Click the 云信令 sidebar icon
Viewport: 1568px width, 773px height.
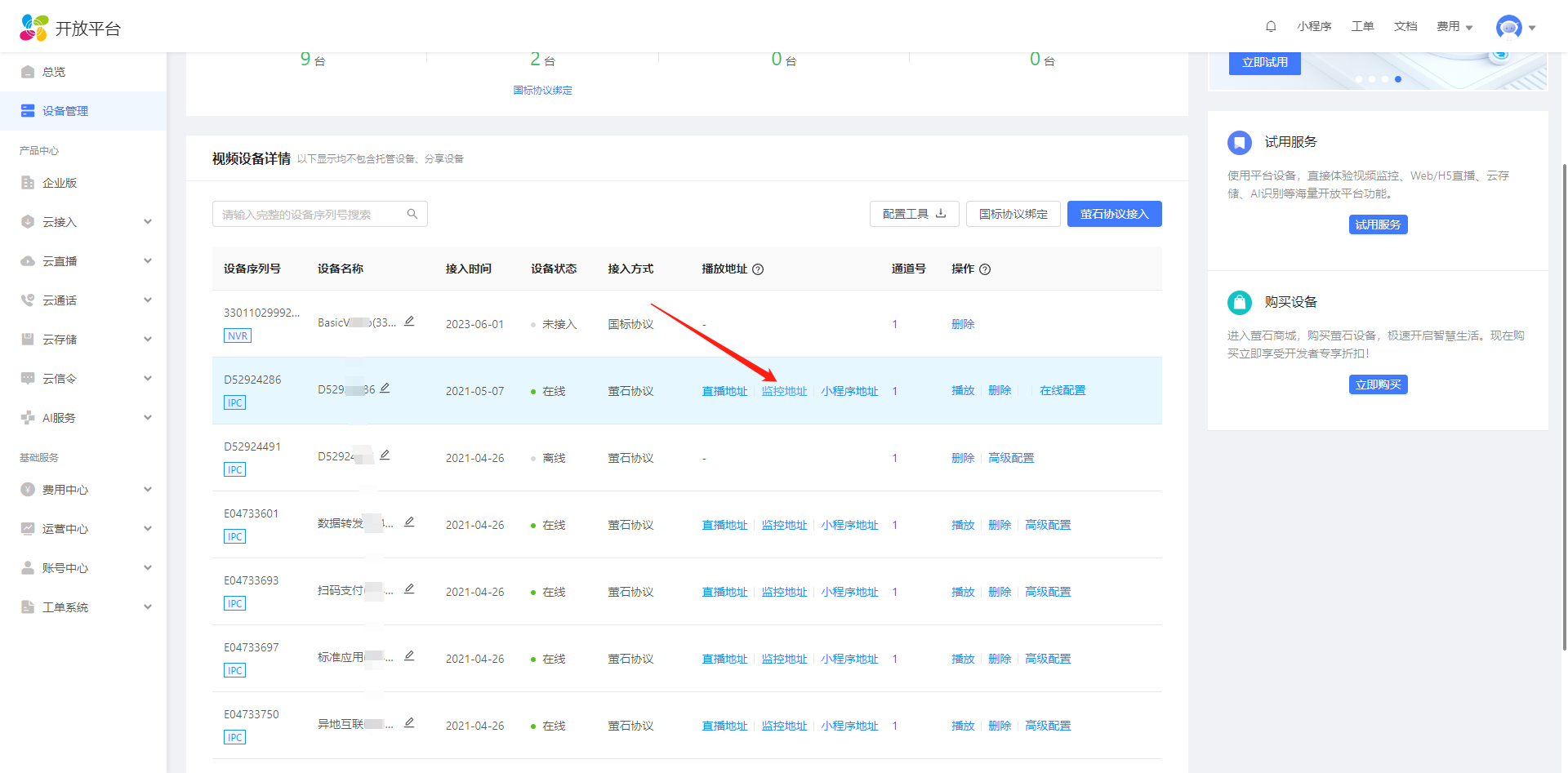click(28, 379)
